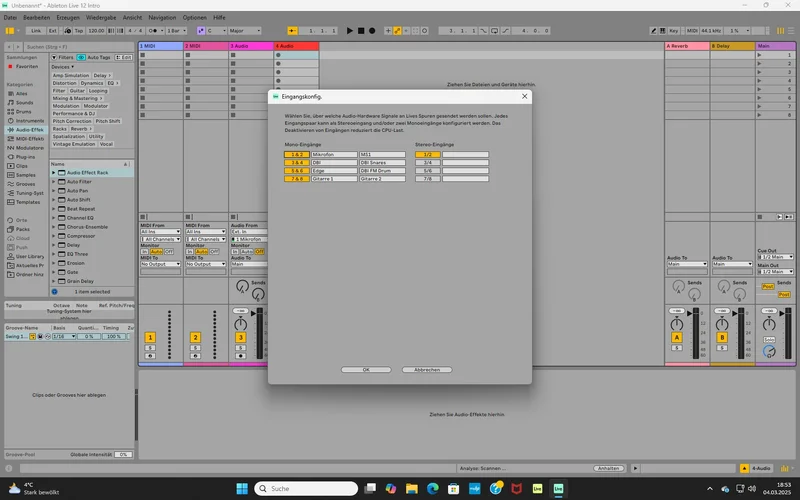Image resolution: width=800 pixels, height=500 pixels.
Task: Toggle the Key map mode button
Action: pos(673,31)
